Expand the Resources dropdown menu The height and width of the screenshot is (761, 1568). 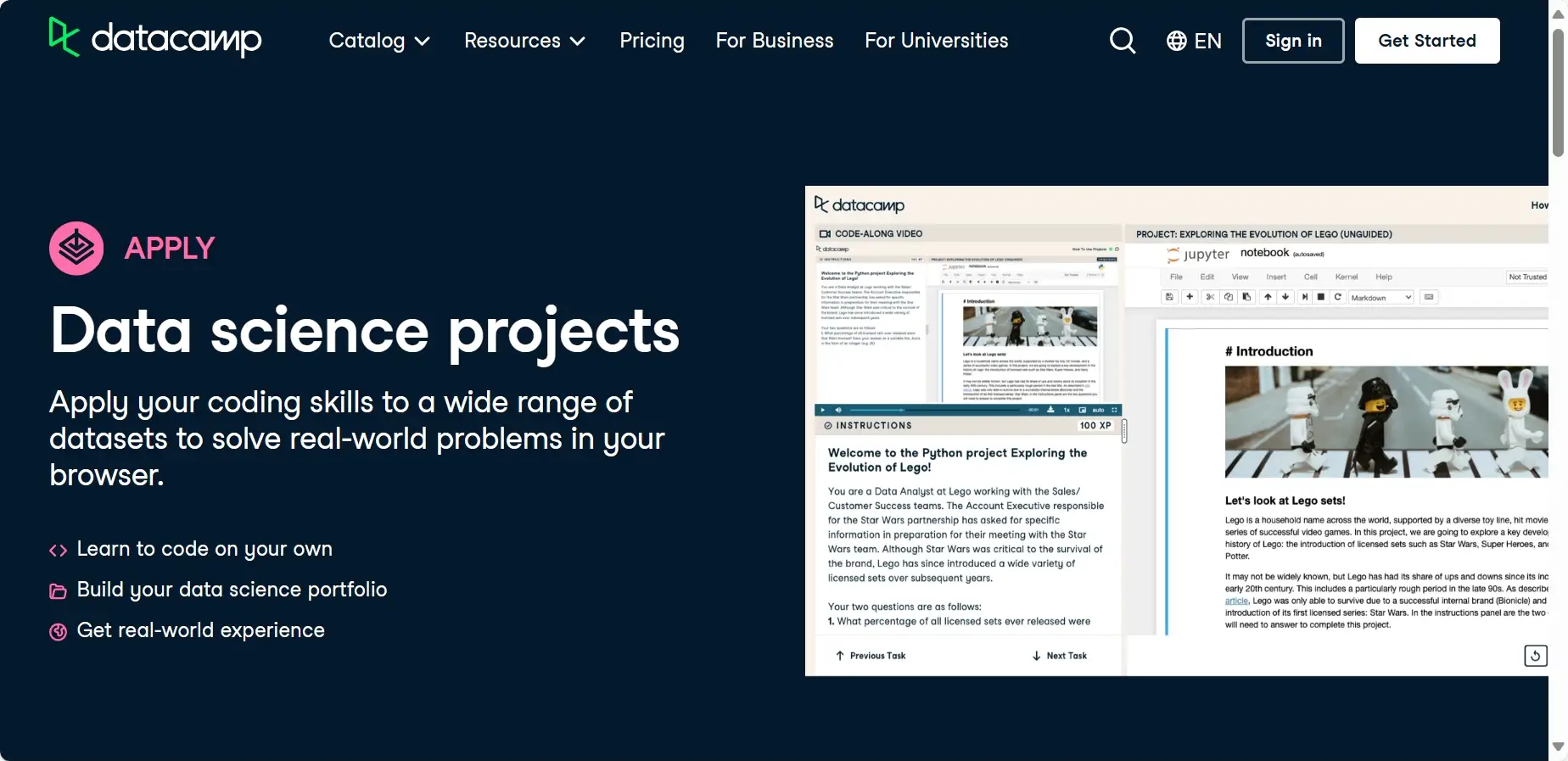(524, 41)
